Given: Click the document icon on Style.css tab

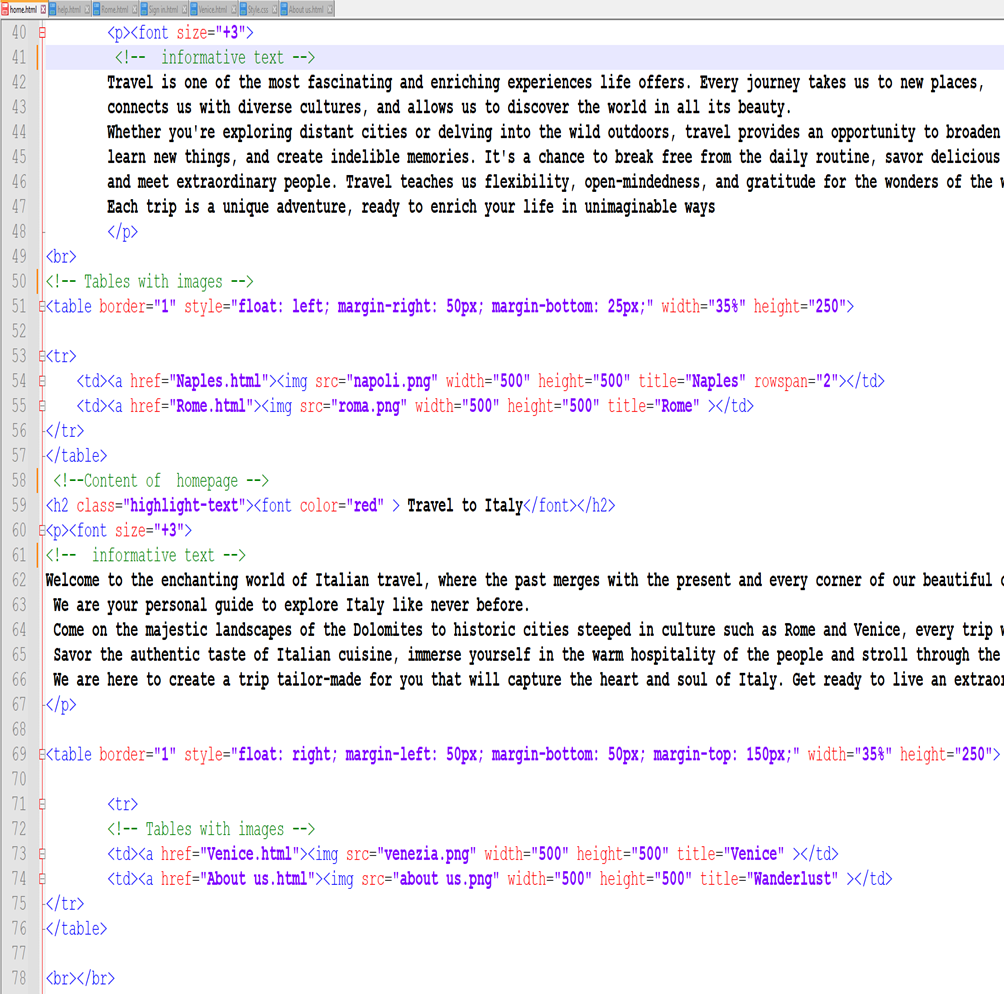Looking at the screenshot, I should (x=243, y=8).
